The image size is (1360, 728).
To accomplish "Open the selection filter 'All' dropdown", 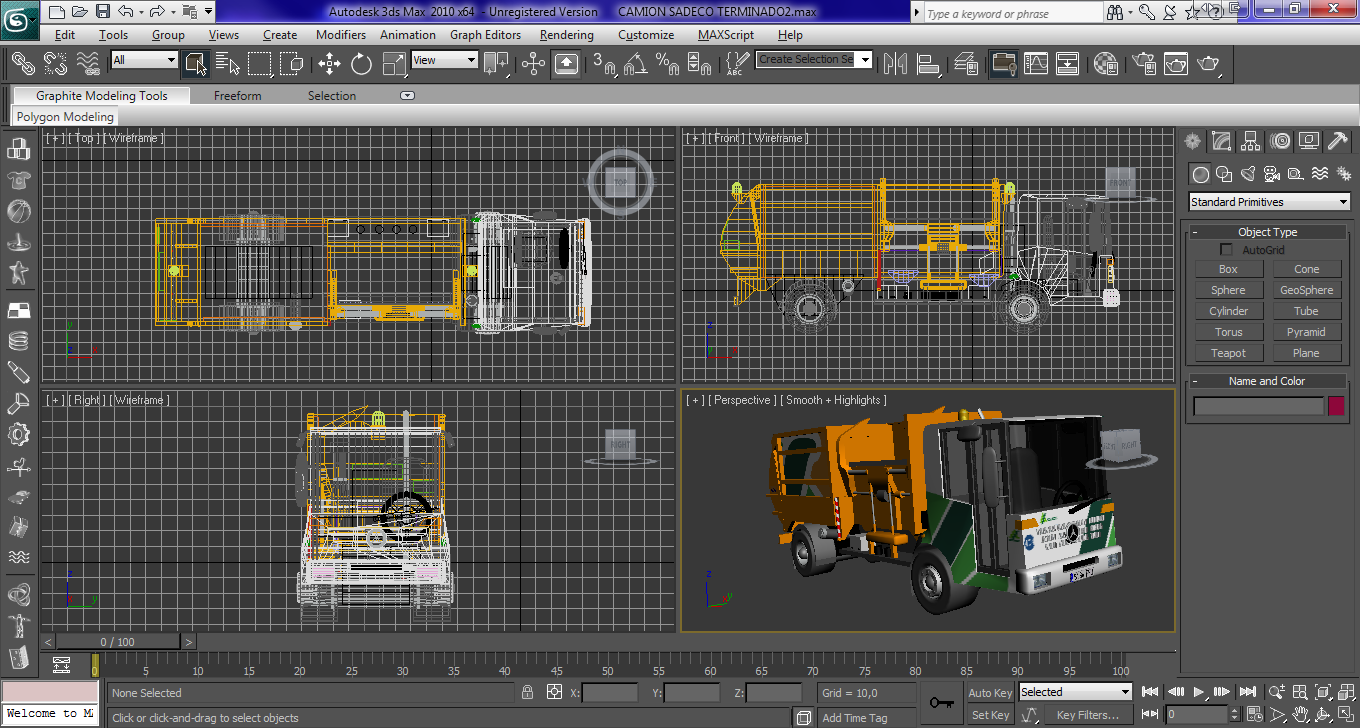I will 144,60.
